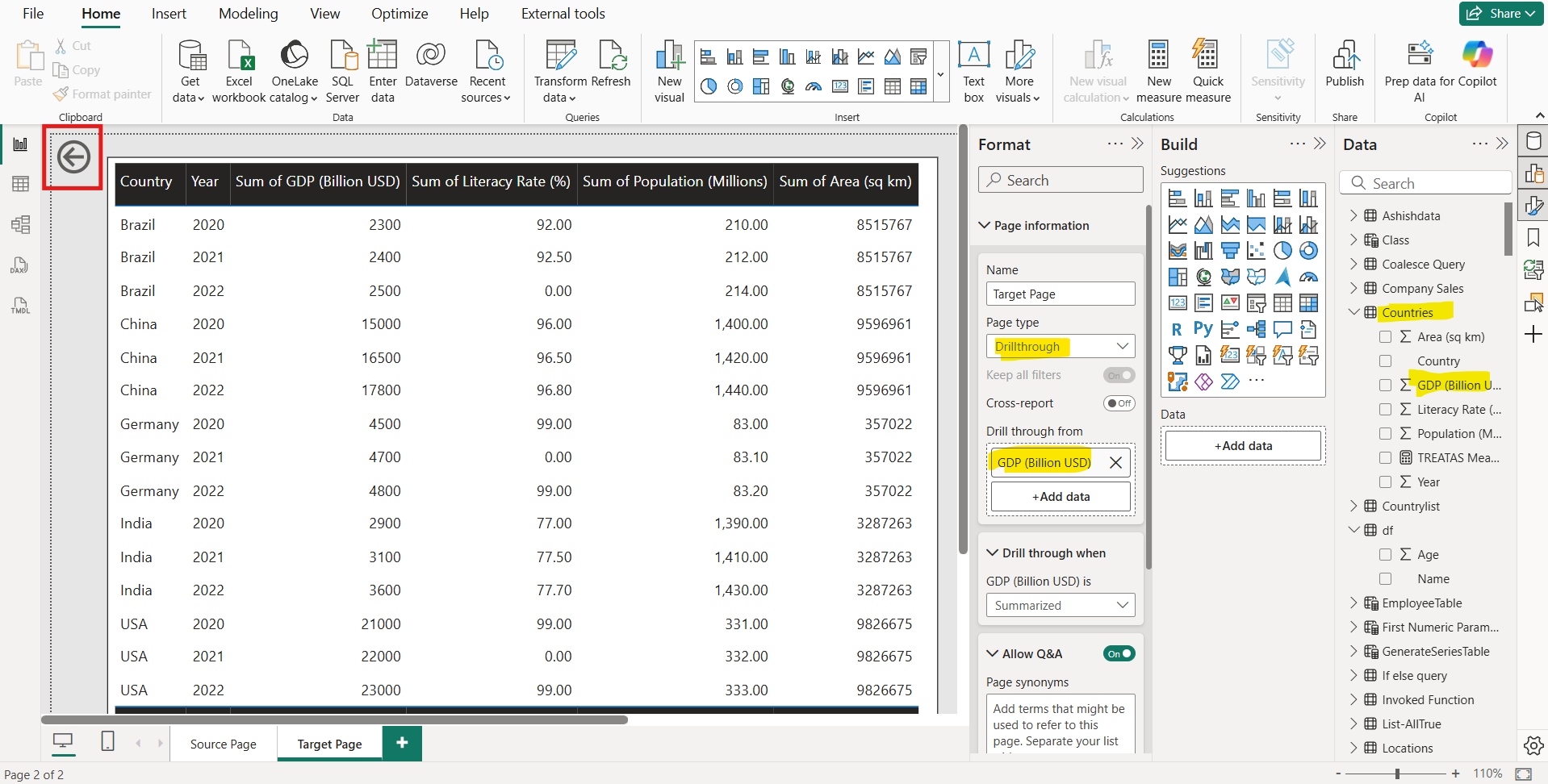Viewport: 1548px width, 784px height.
Task: Open the Summarized dropdown under Drill through when
Action: tap(1060, 605)
